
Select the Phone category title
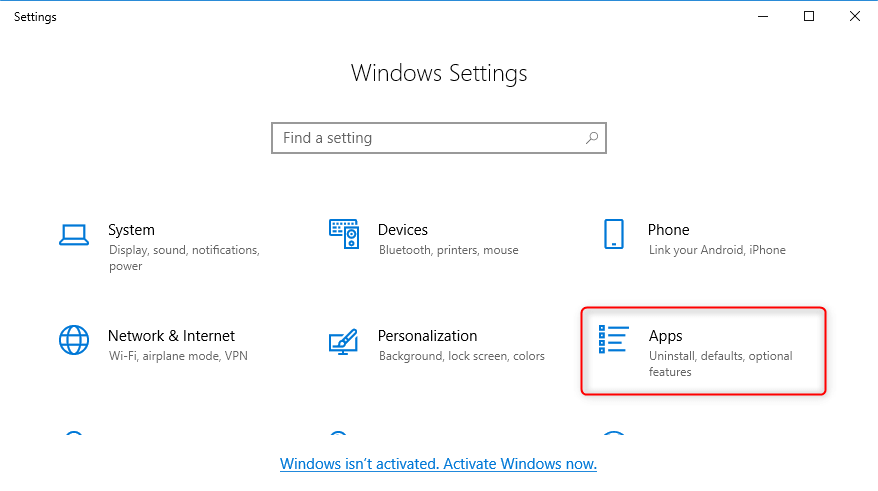click(668, 230)
